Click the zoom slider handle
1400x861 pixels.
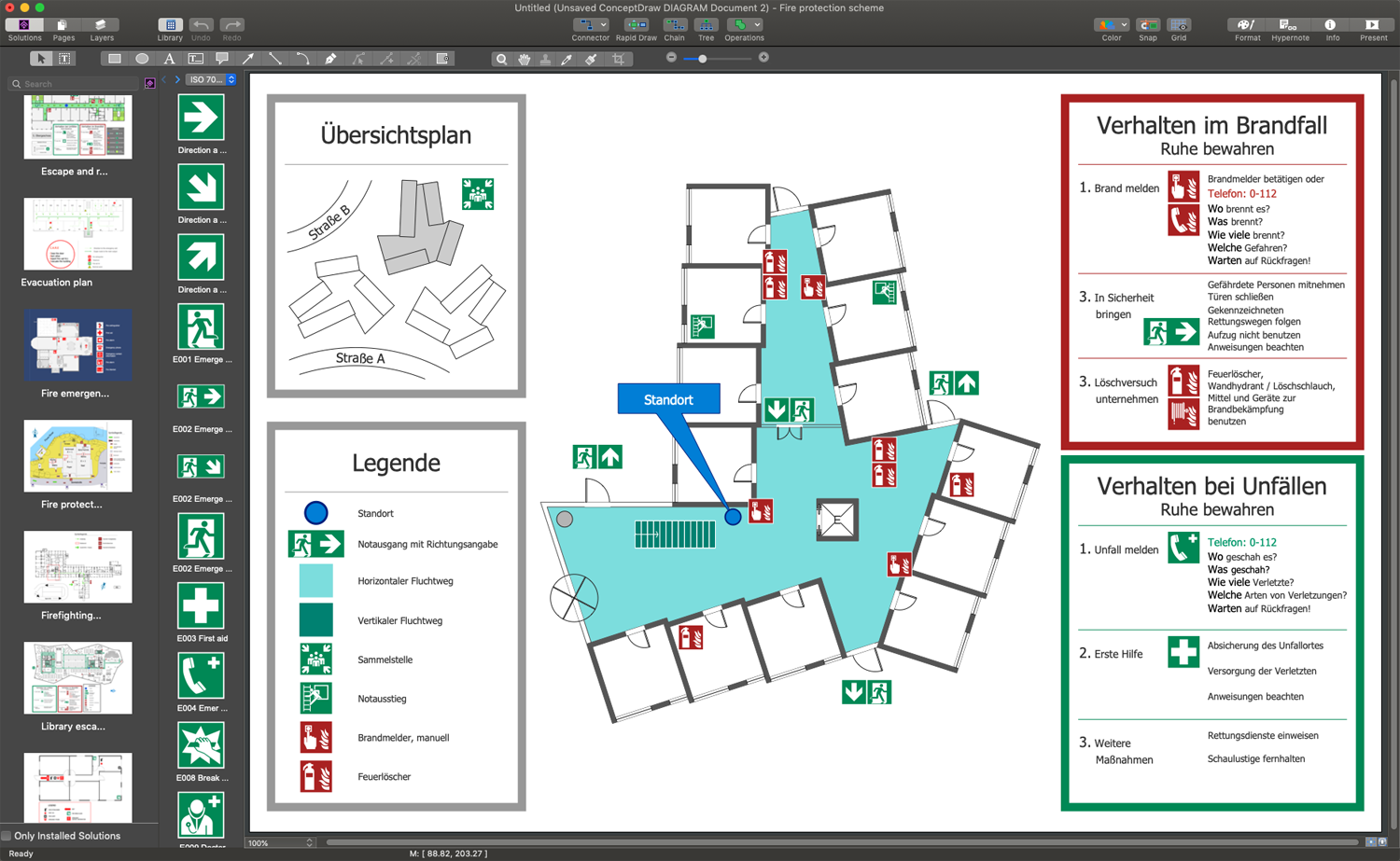click(703, 59)
